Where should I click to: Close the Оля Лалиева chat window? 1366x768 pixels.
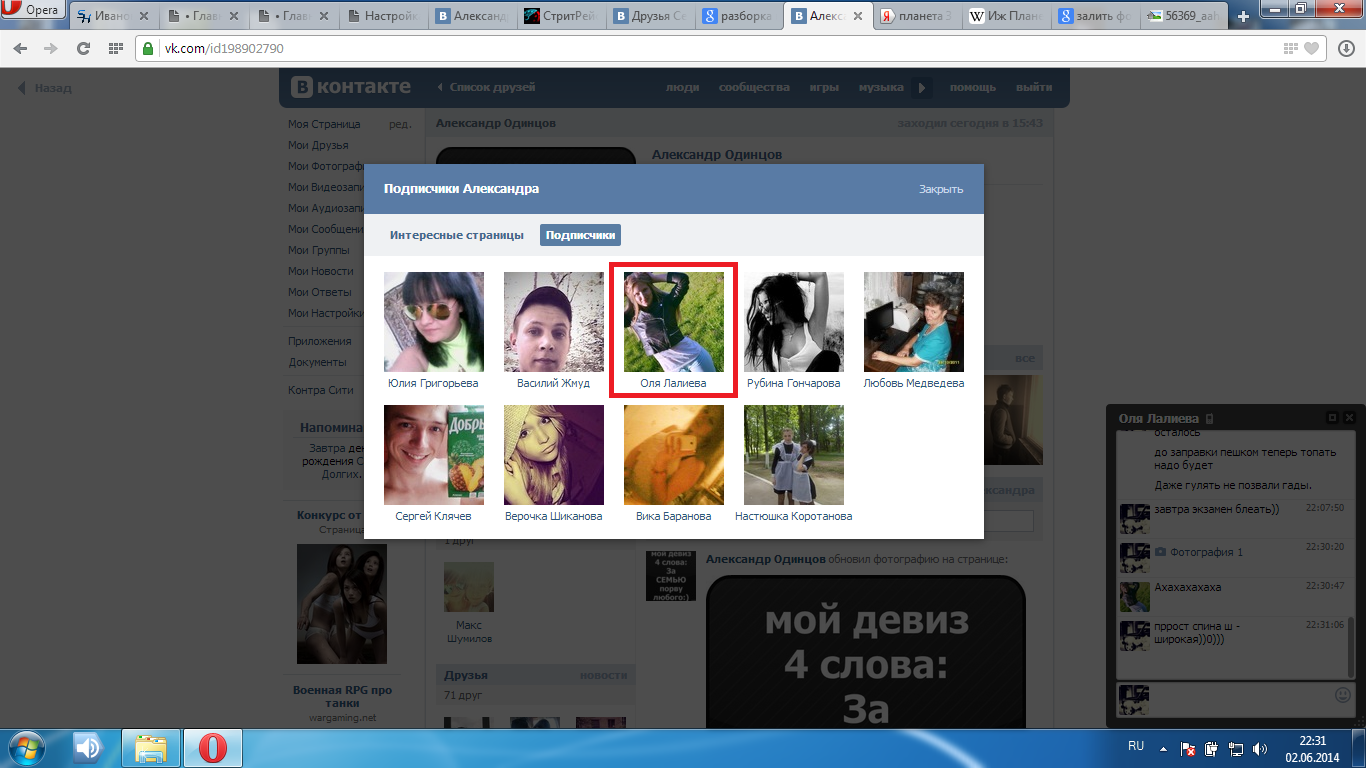(1349, 417)
